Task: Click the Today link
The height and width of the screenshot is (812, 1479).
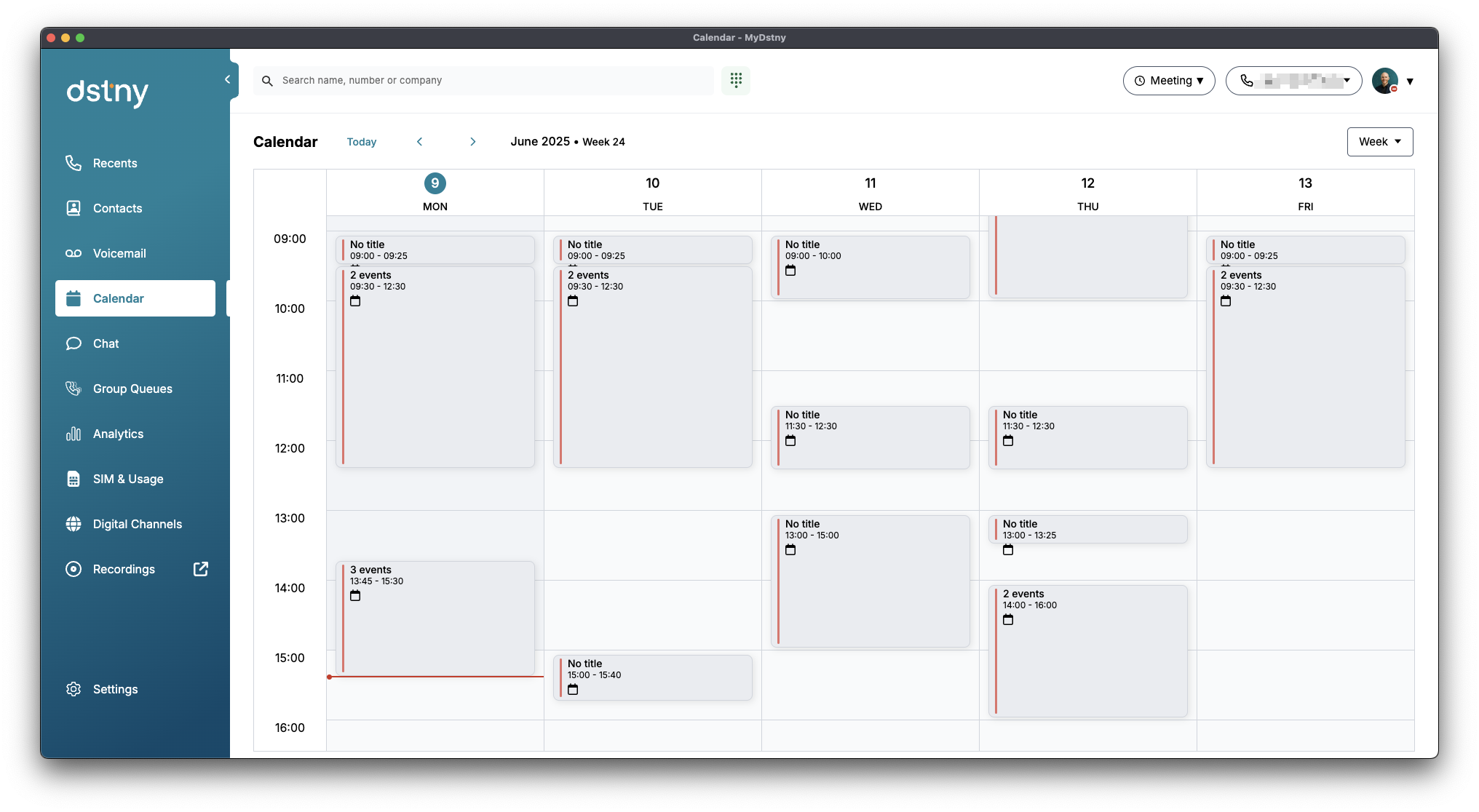Action: tap(362, 142)
